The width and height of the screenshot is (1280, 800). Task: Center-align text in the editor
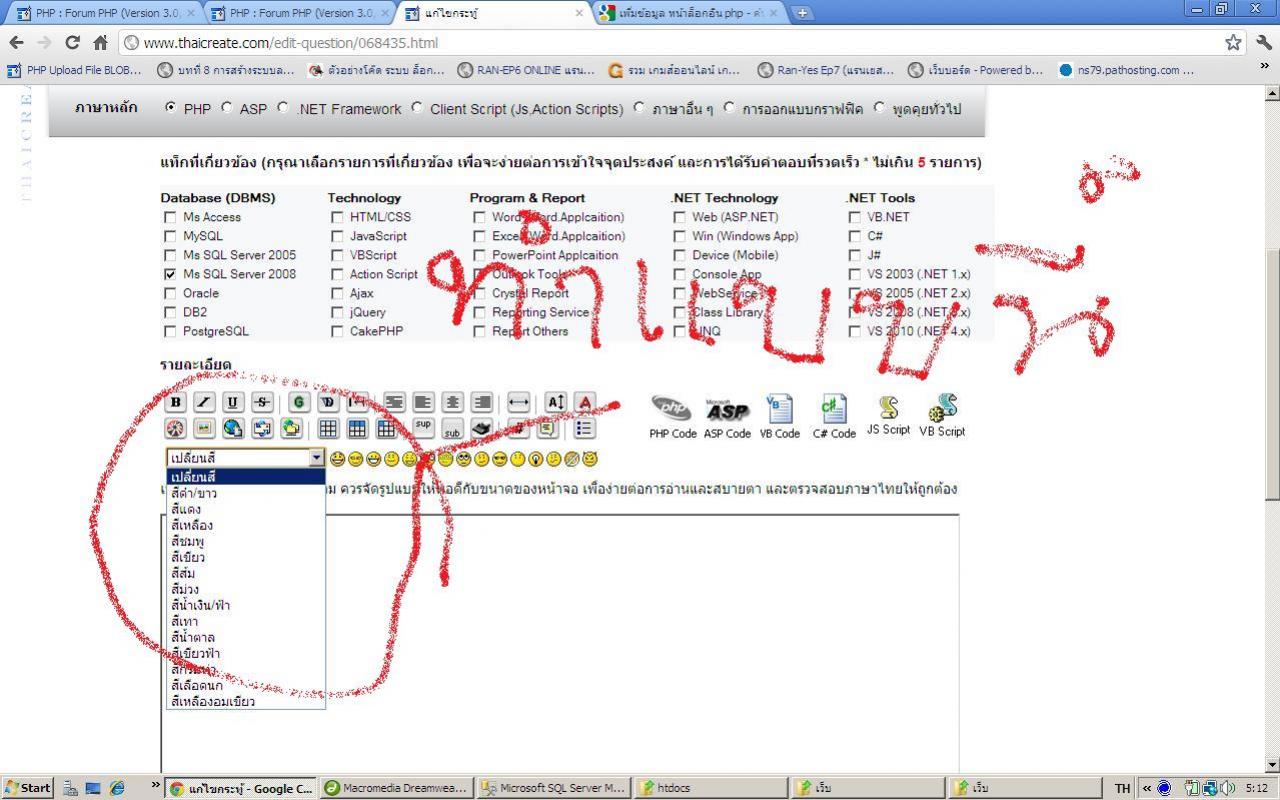coord(453,402)
